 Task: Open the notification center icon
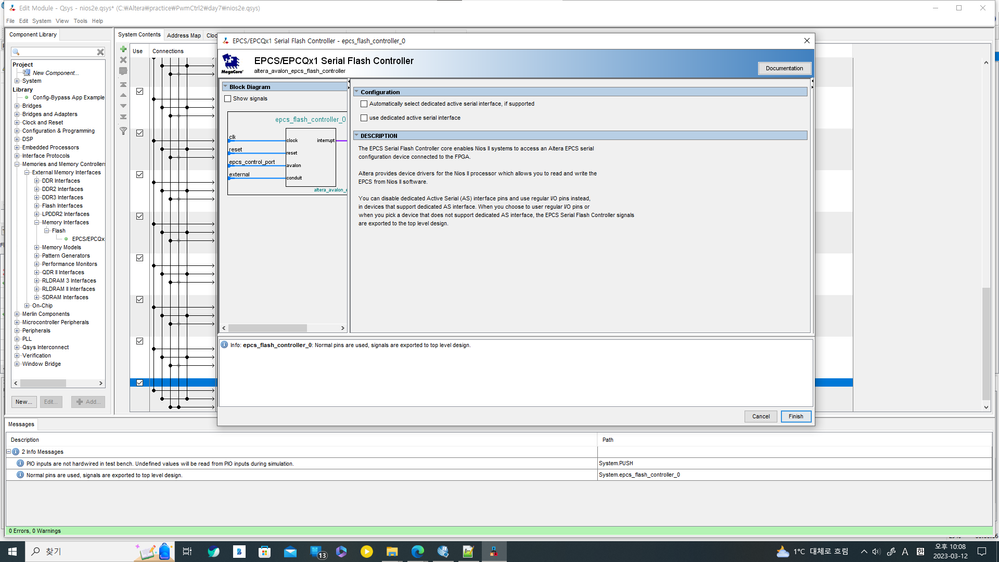[982, 551]
